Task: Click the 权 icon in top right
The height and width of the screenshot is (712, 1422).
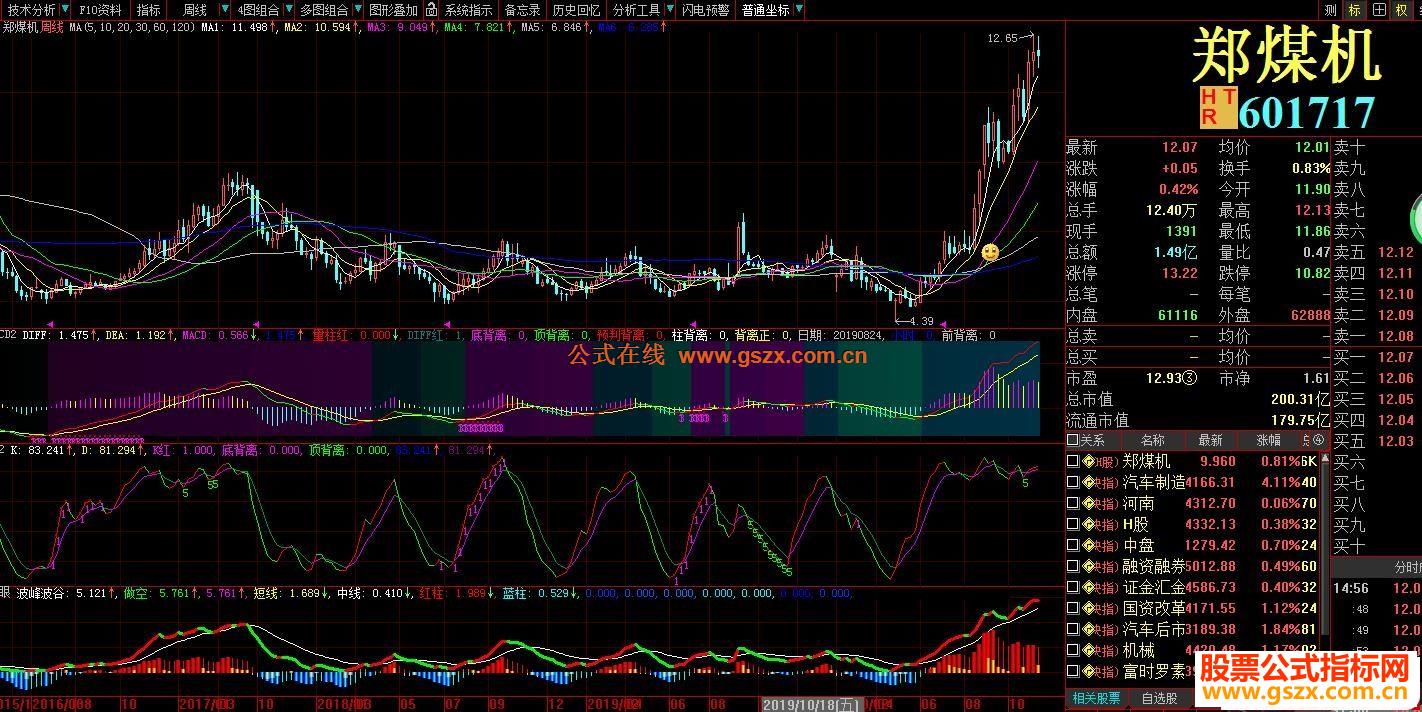Action: 1402,10
